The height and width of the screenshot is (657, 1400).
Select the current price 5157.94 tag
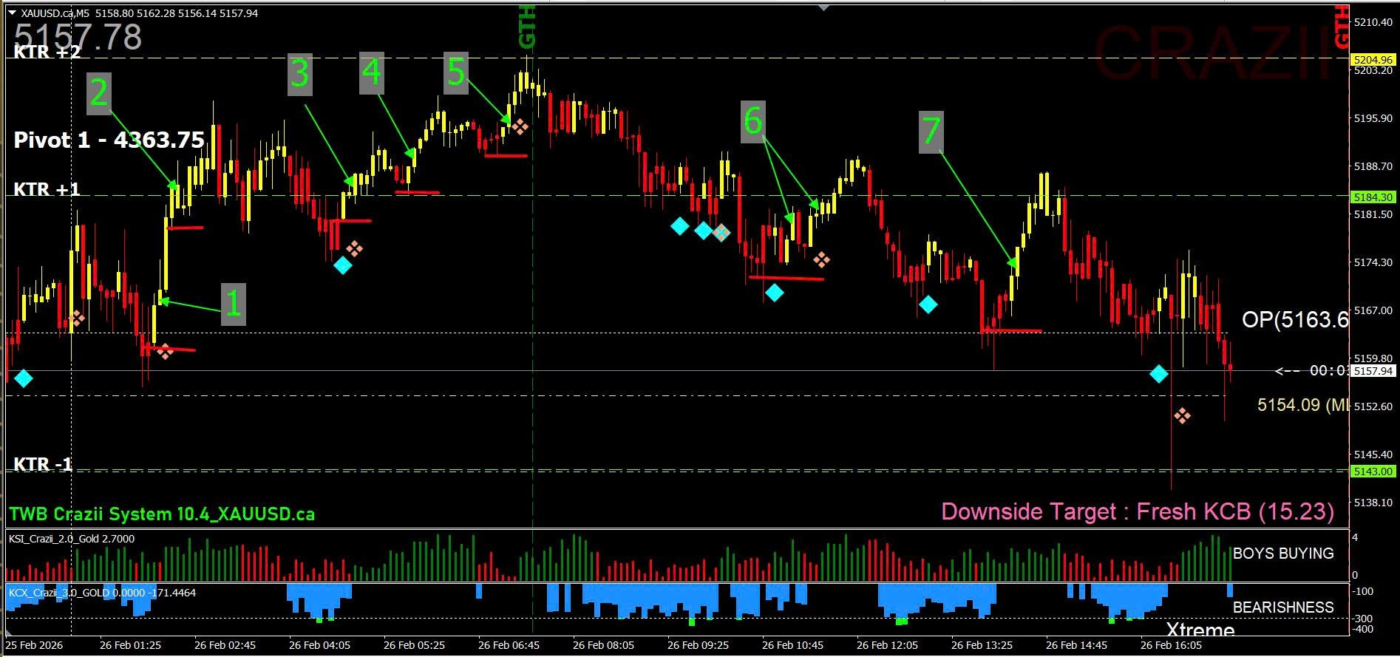click(x=1372, y=371)
